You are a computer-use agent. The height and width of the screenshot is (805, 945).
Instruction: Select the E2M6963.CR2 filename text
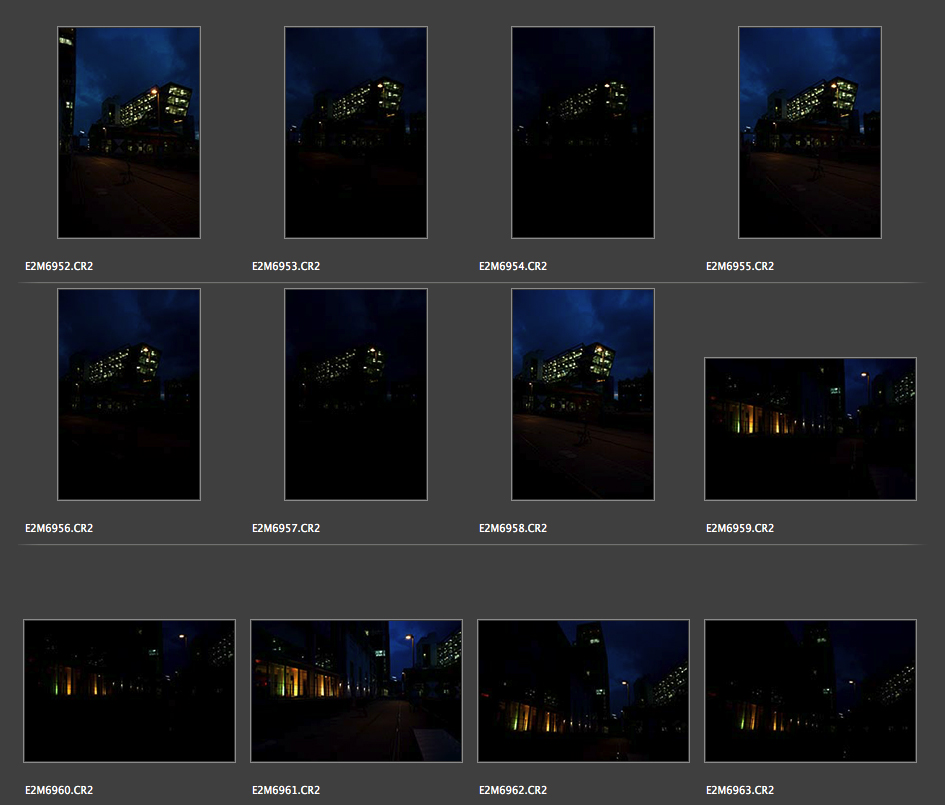740,790
